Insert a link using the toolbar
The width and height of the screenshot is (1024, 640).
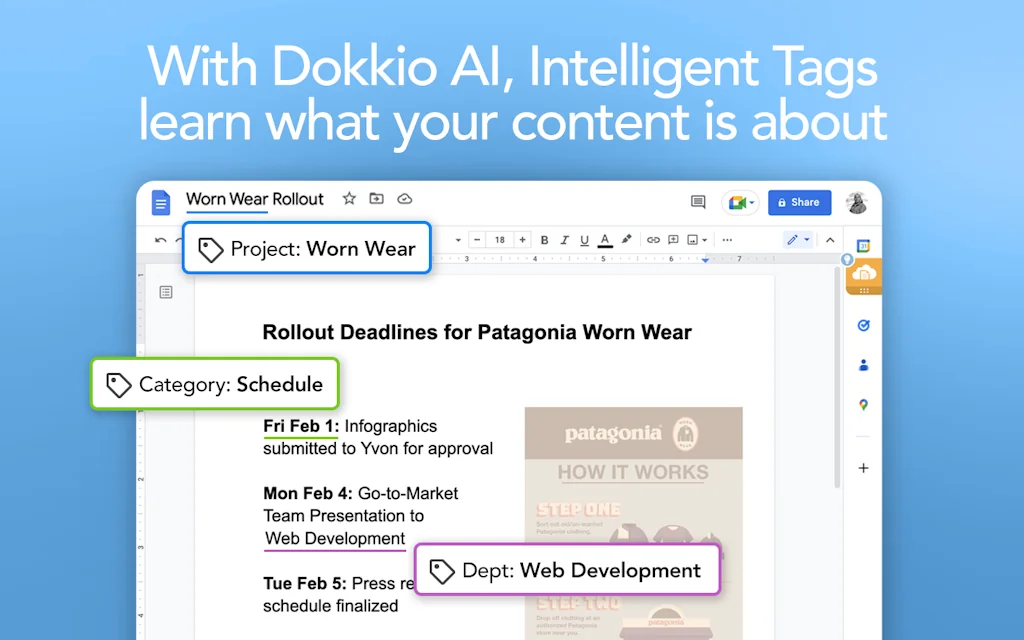tap(653, 239)
